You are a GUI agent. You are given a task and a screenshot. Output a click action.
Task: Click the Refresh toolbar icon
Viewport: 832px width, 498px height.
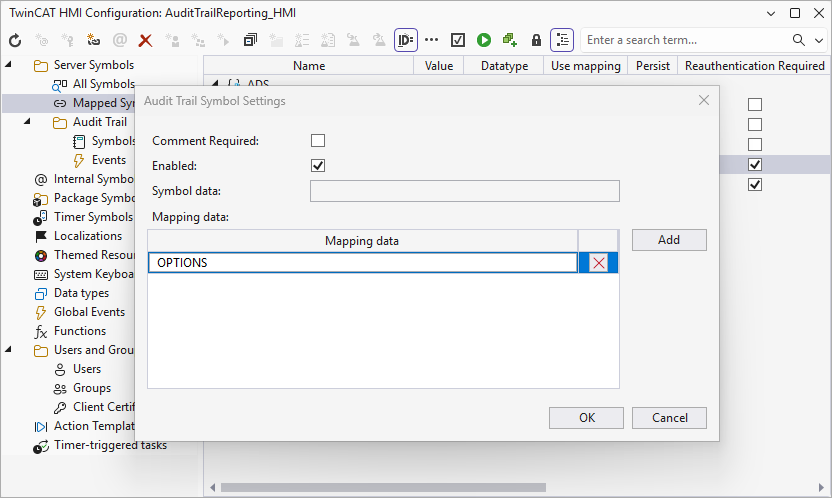pos(15,40)
